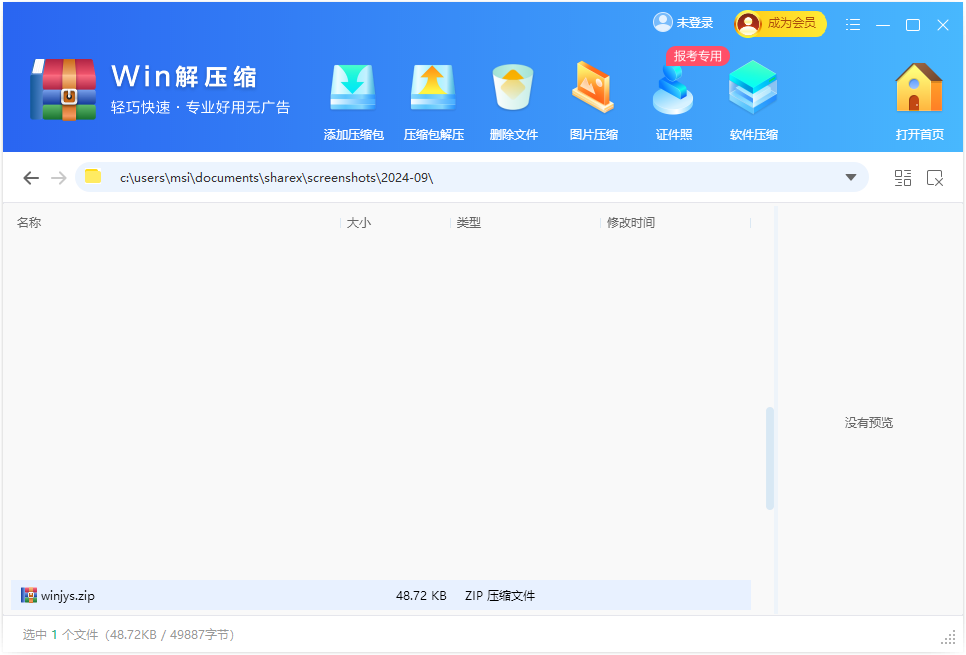The image size is (966, 655).
Task: Click the 48.72 KB size cell
Action: coord(421,596)
